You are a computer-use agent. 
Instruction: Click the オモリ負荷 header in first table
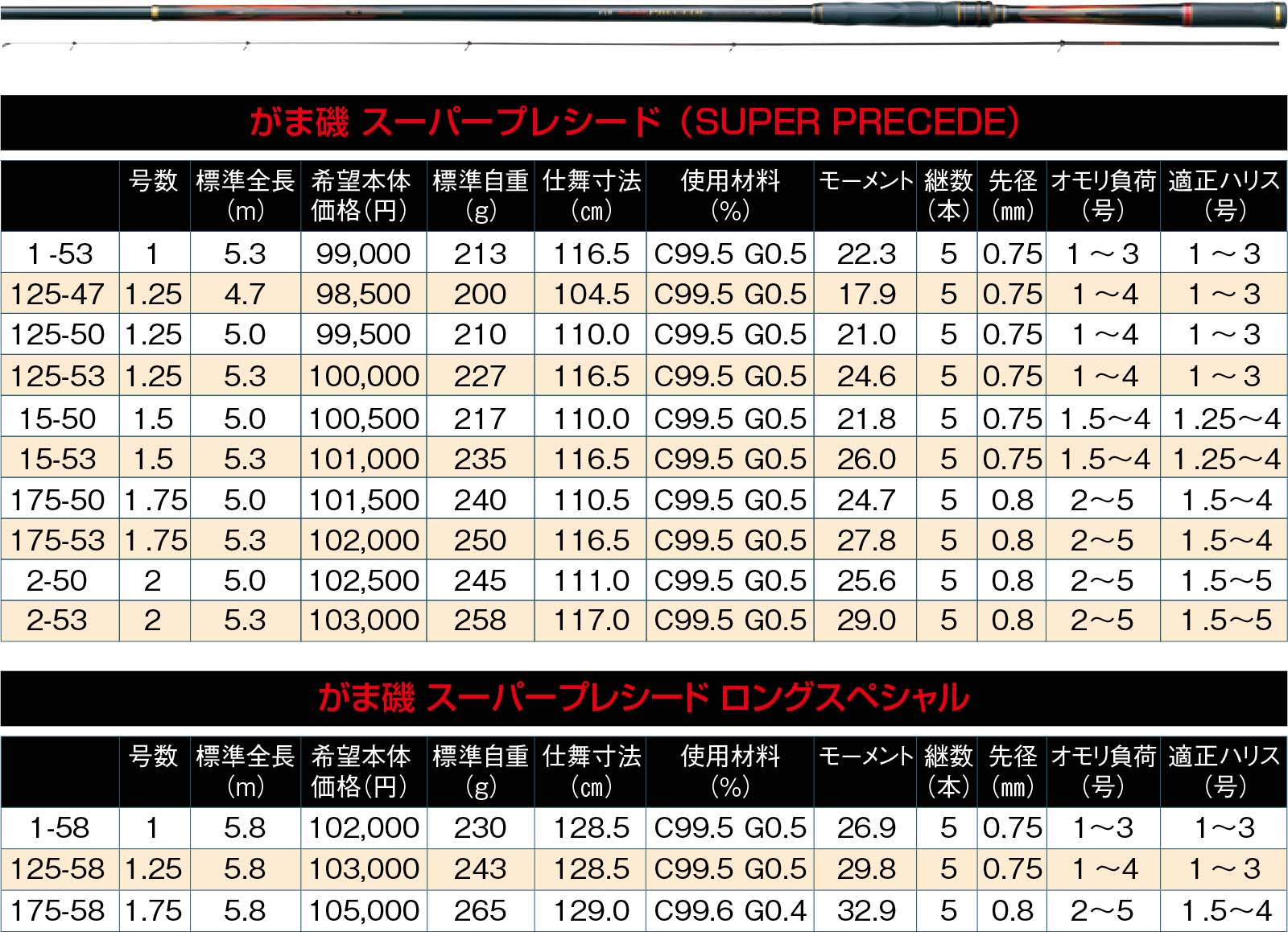tap(1104, 196)
